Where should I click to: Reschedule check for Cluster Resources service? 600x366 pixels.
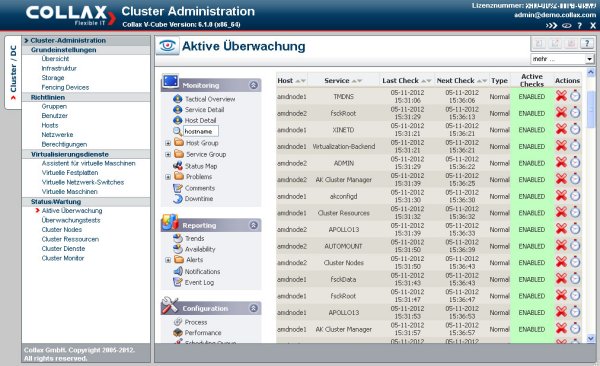[575, 212]
